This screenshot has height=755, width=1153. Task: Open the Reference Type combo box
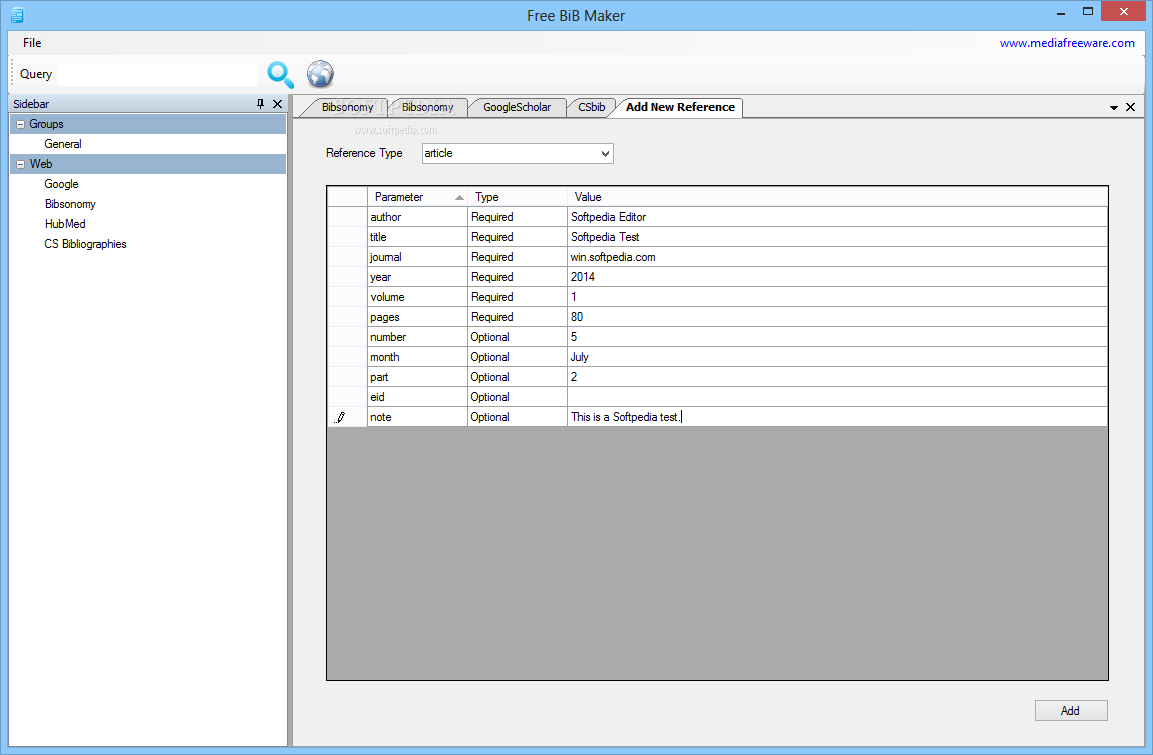click(518, 153)
